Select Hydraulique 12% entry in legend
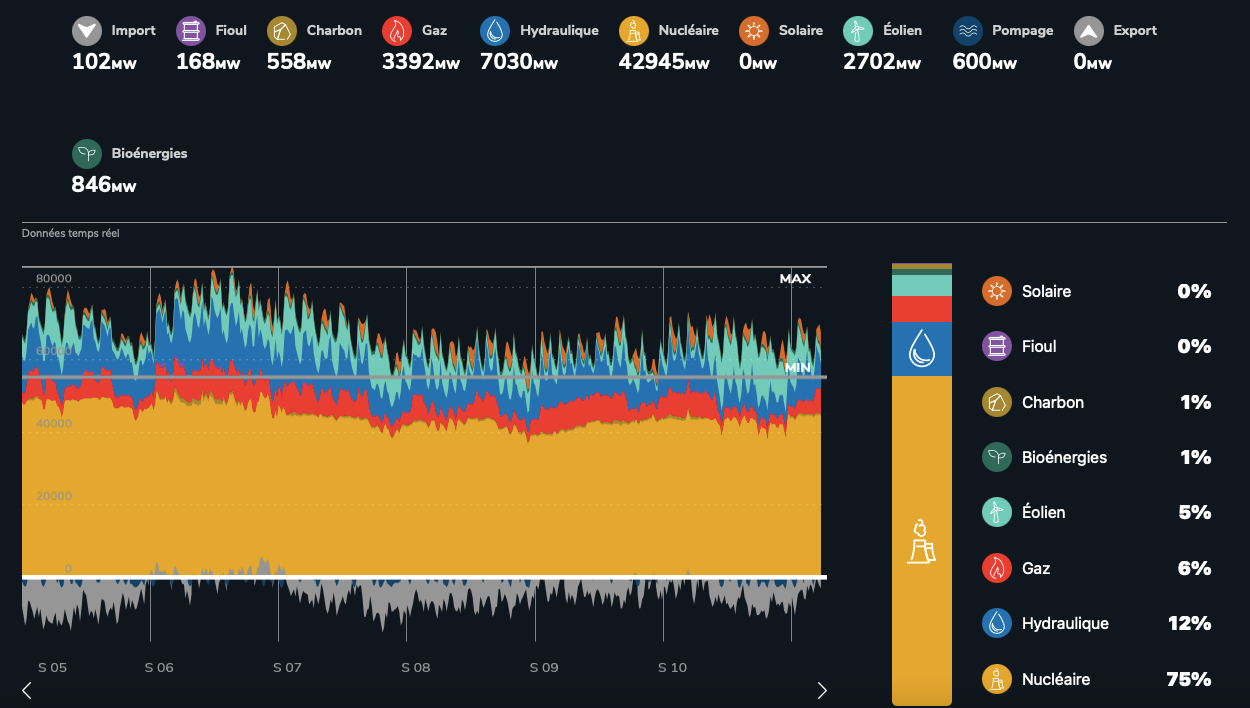The width and height of the screenshot is (1250, 708). (1096, 624)
